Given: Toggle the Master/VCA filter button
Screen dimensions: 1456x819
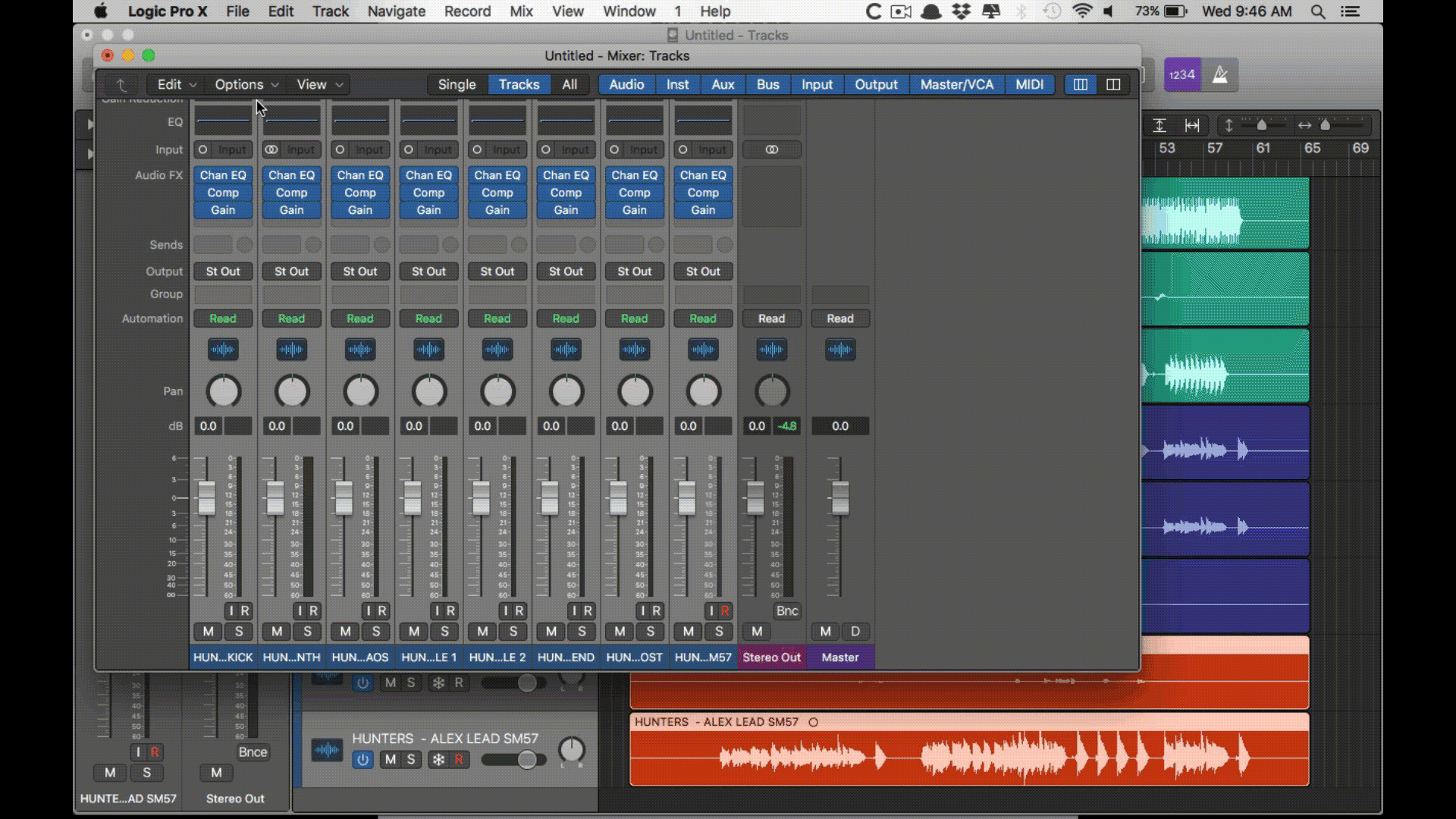Looking at the screenshot, I should pos(956,84).
